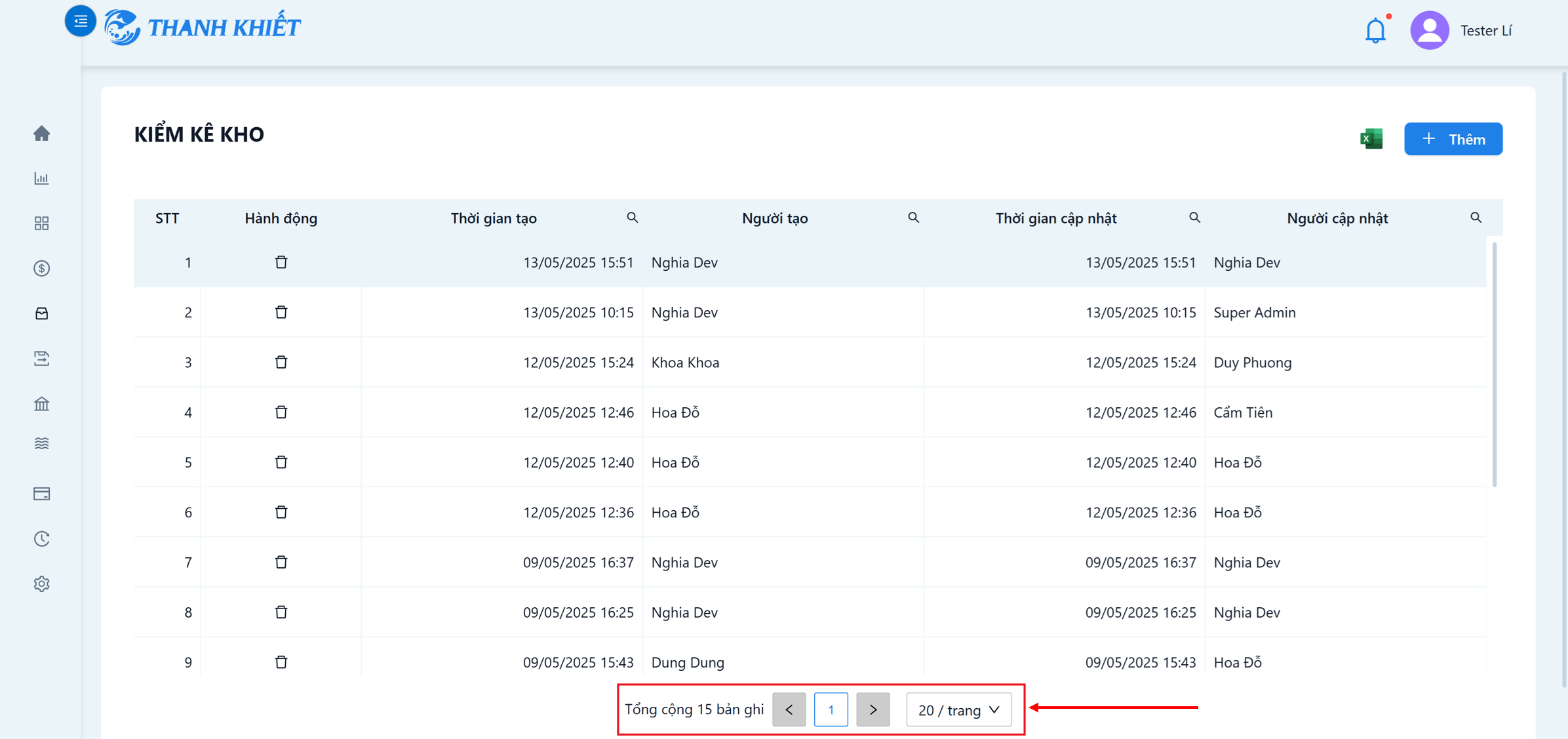Click creator Khoa Khoa in row 3
This screenshot has width=1568, height=739.
click(685, 363)
